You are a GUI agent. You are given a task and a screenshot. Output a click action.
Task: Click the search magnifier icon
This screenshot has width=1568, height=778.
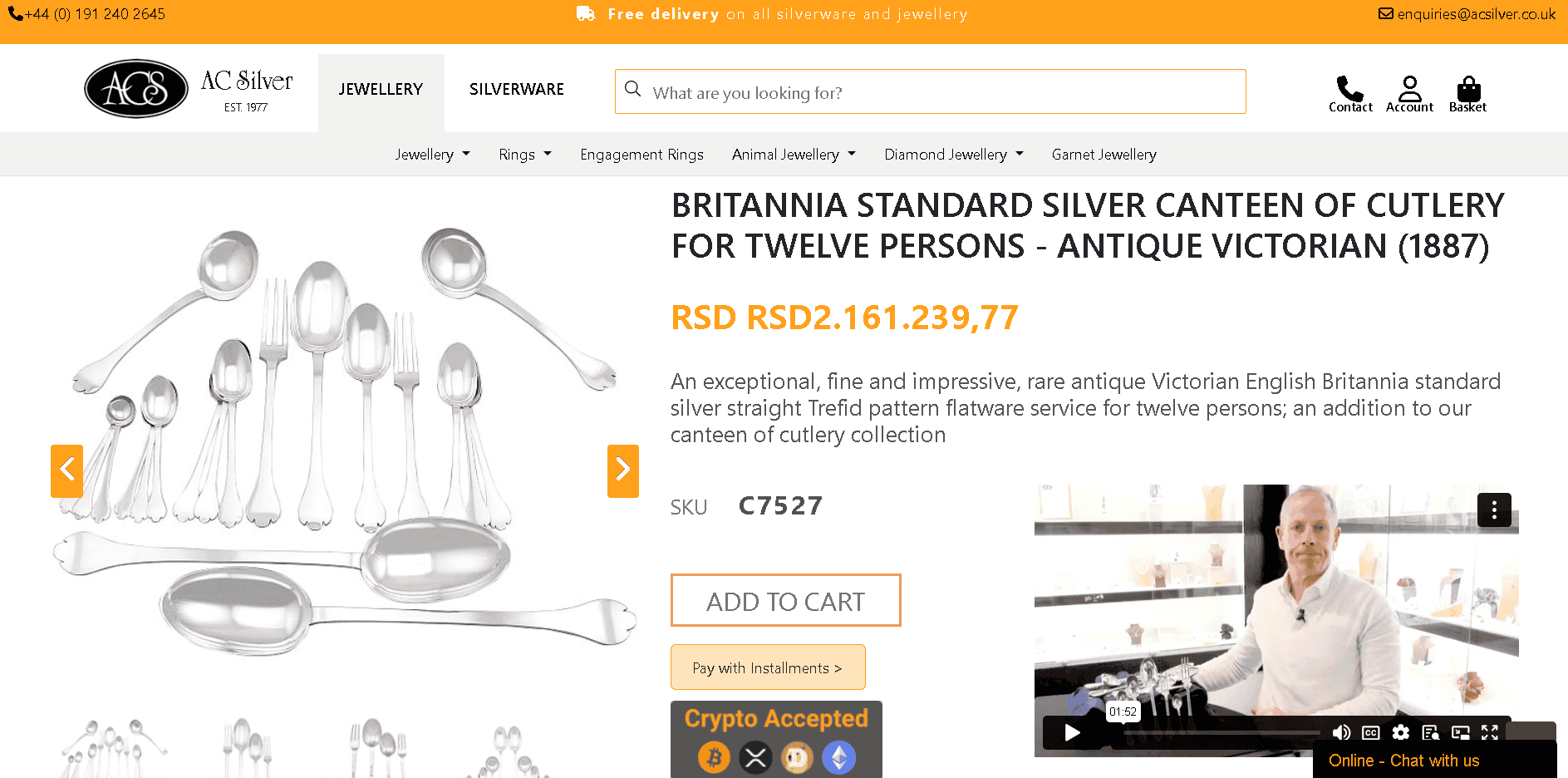coord(633,90)
